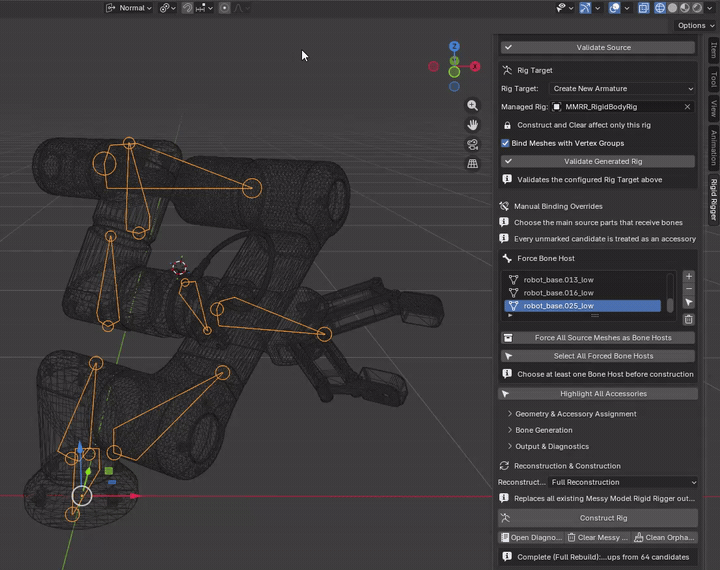720x570 pixels.
Task: Click the Construct Rig button
Action: (597, 518)
